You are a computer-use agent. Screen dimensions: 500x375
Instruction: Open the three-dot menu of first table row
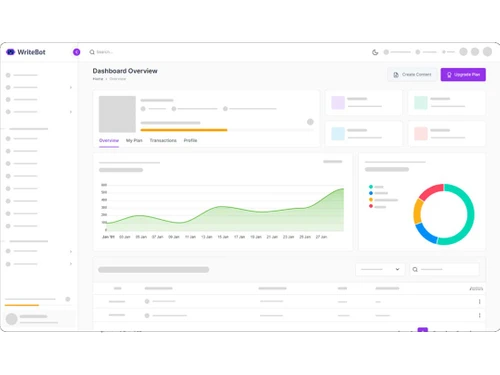[x=479, y=302]
